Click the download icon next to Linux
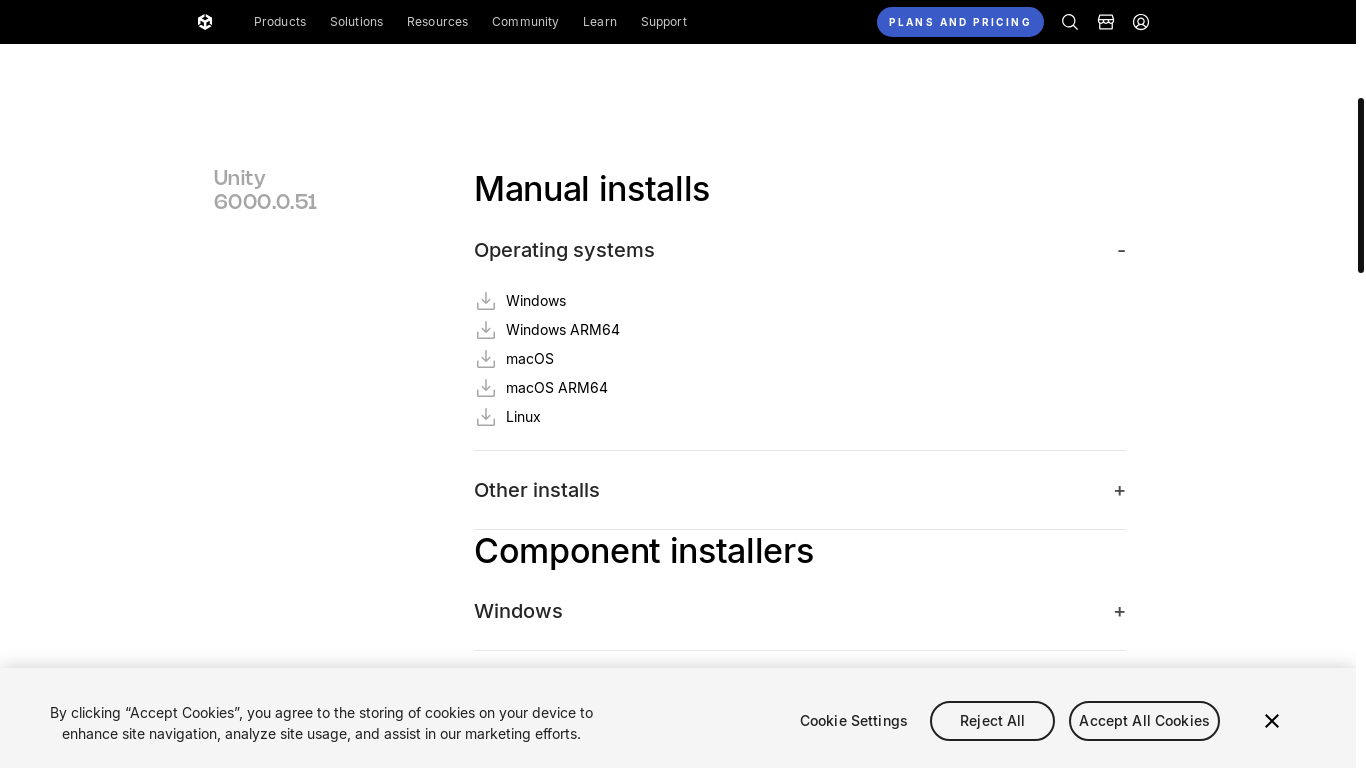 pyautogui.click(x=486, y=417)
